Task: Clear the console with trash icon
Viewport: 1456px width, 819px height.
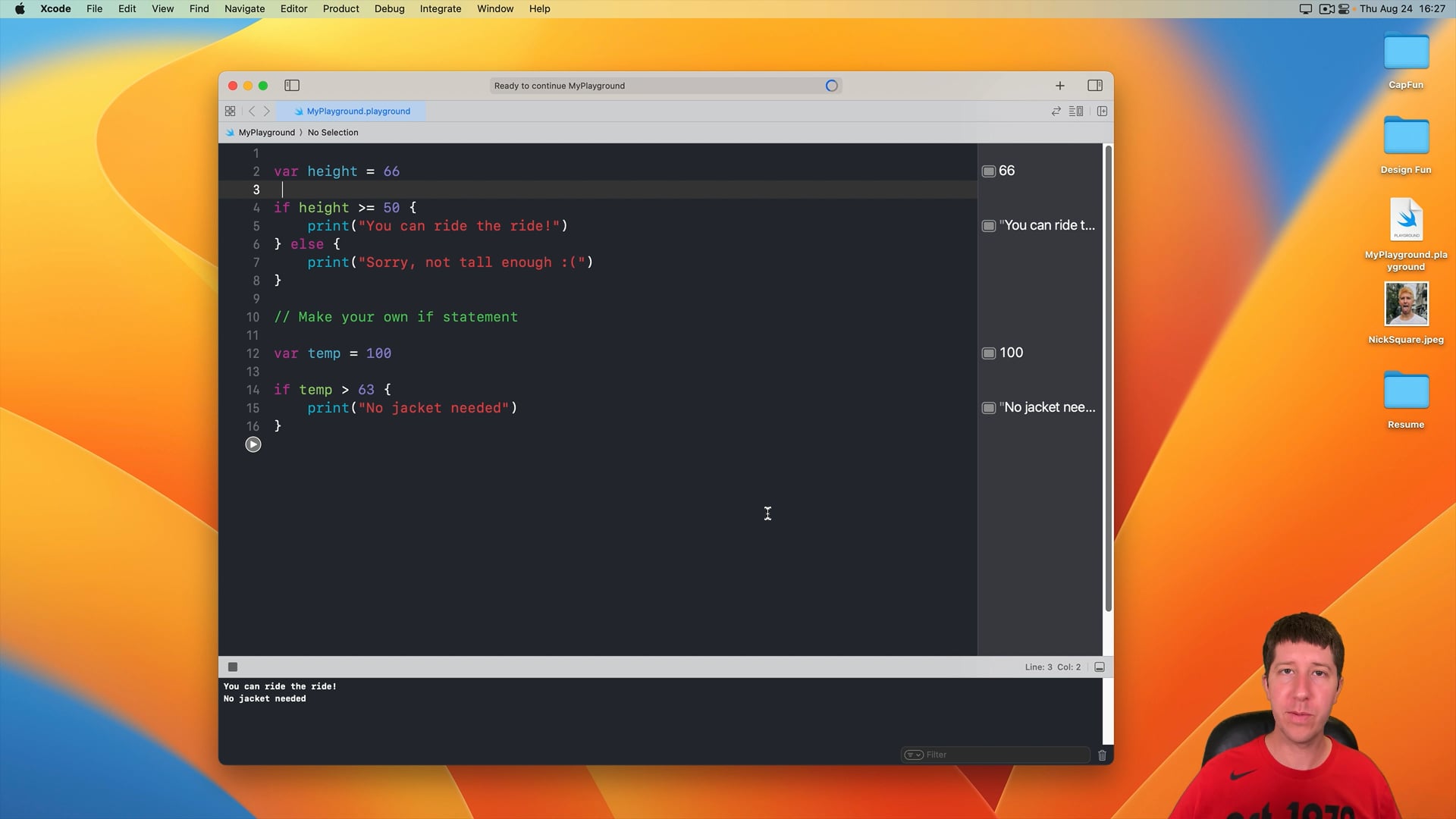Action: 1103,755
